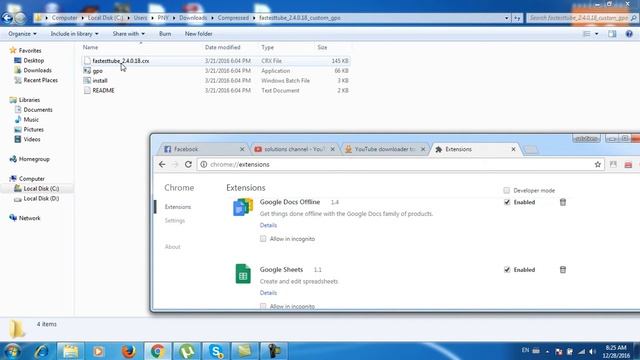Toggle Enabled for Google Docs Offline
Image resolution: width=640 pixels, height=360 pixels.
[x=507, y=202]
